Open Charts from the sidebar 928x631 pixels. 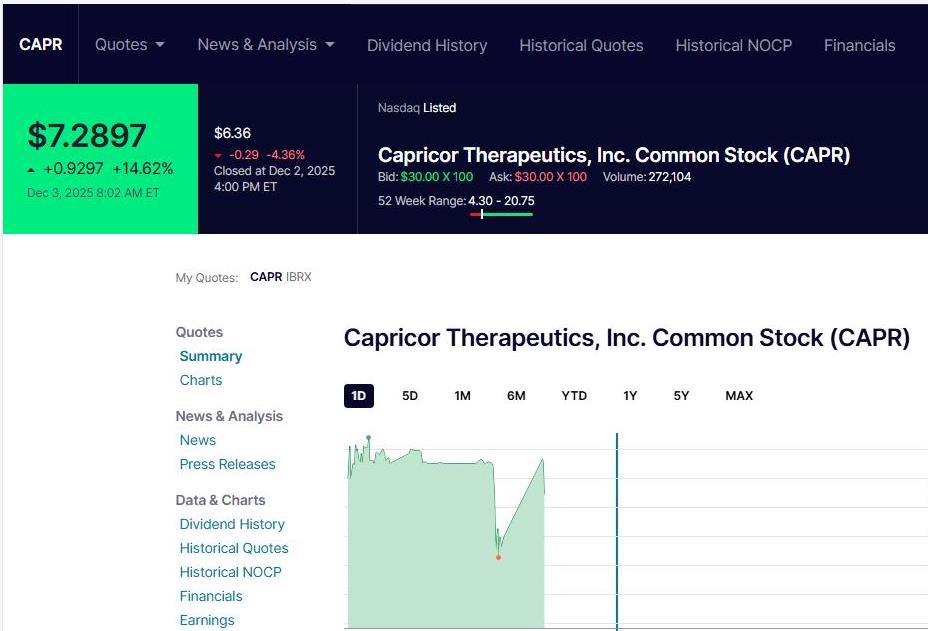(x=200, y=380)
